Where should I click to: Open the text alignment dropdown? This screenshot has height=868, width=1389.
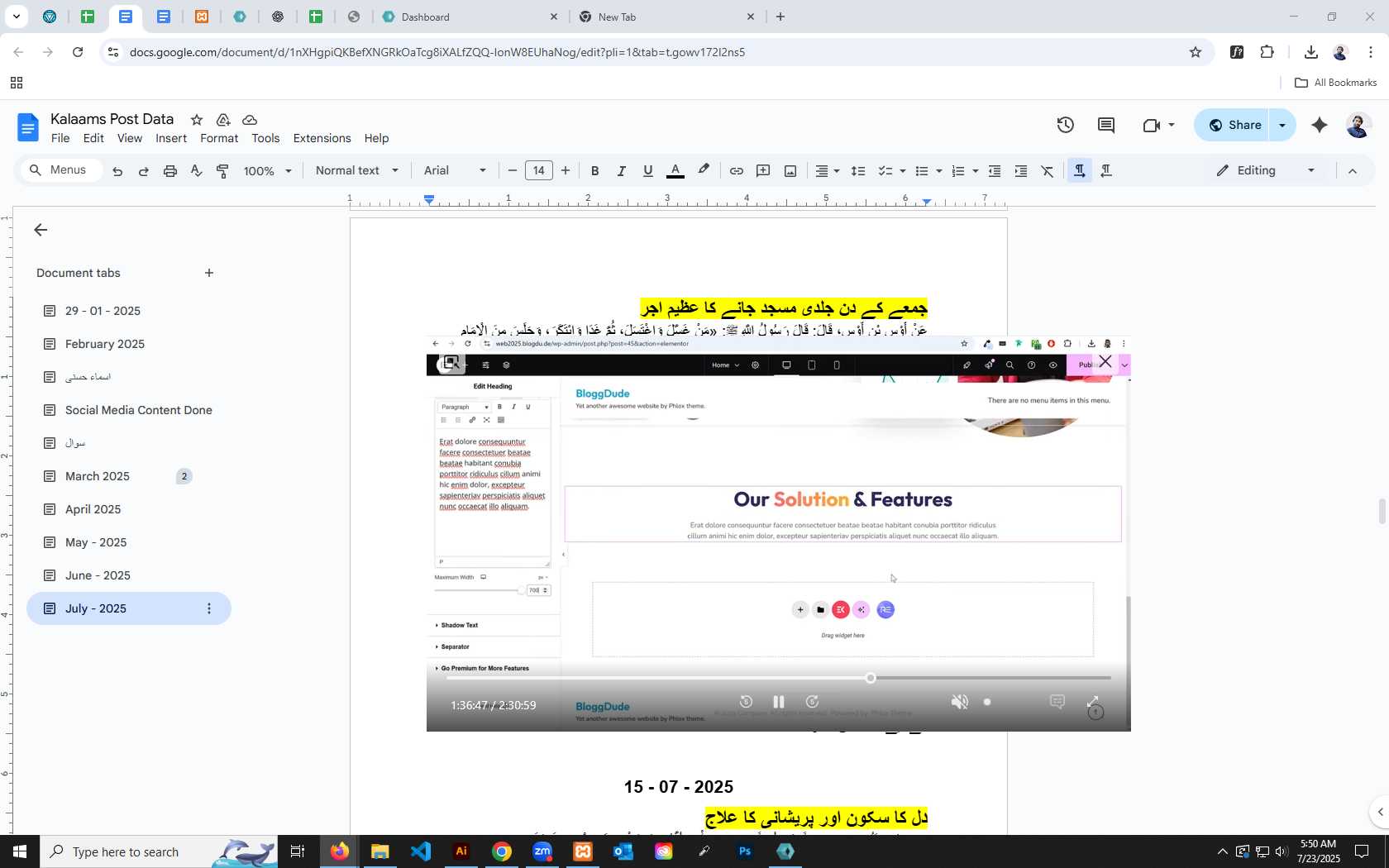828,171
